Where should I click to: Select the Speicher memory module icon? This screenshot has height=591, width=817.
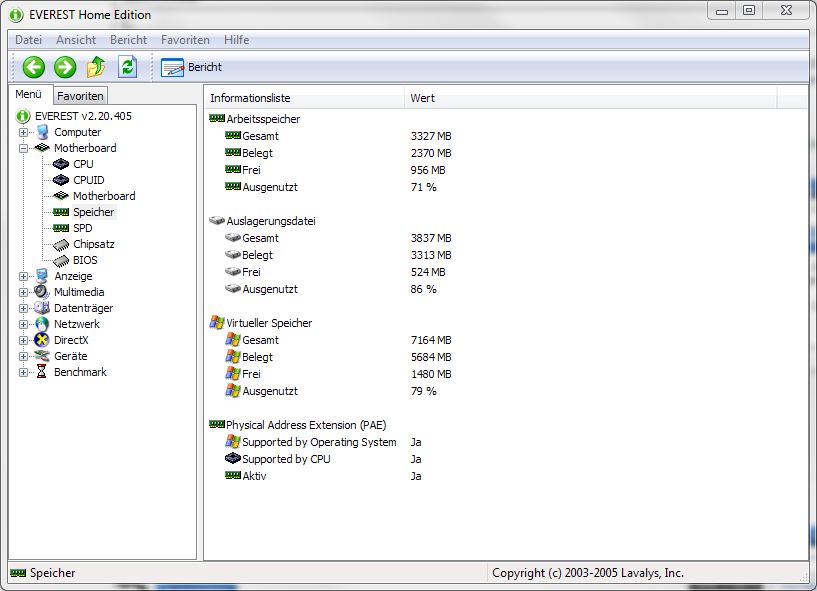point(61,212)
